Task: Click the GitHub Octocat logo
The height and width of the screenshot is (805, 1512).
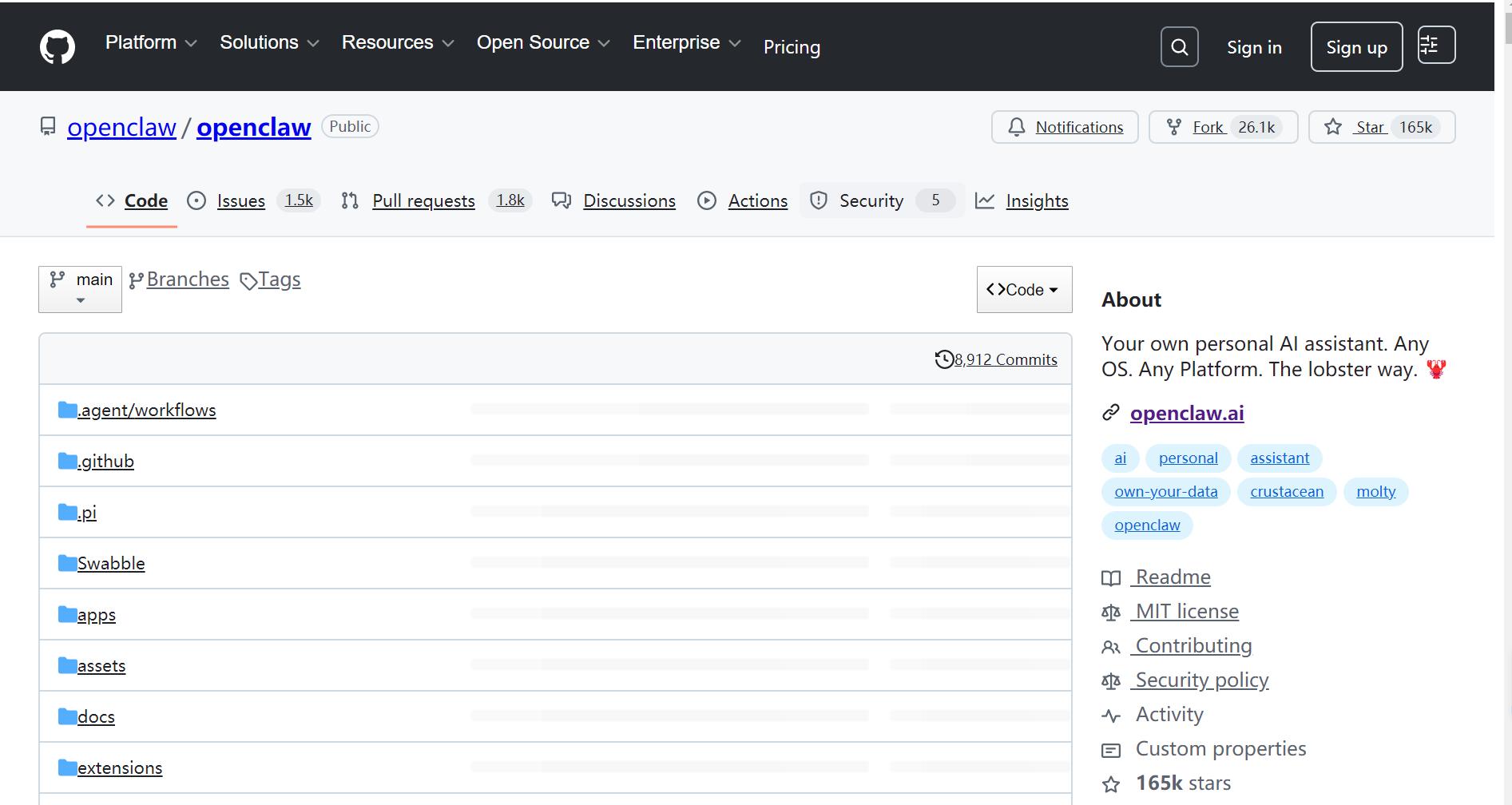Action: [x=58, y=47]
